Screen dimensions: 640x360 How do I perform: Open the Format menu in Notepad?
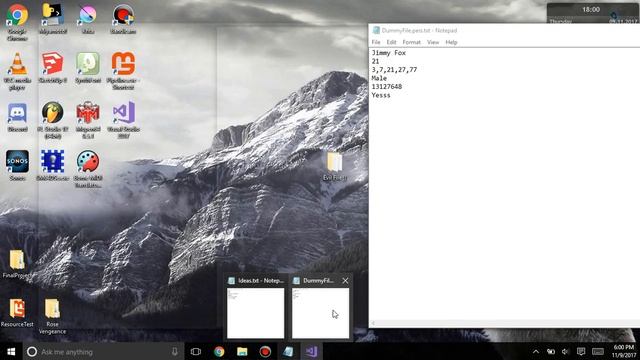coord(411,42)
